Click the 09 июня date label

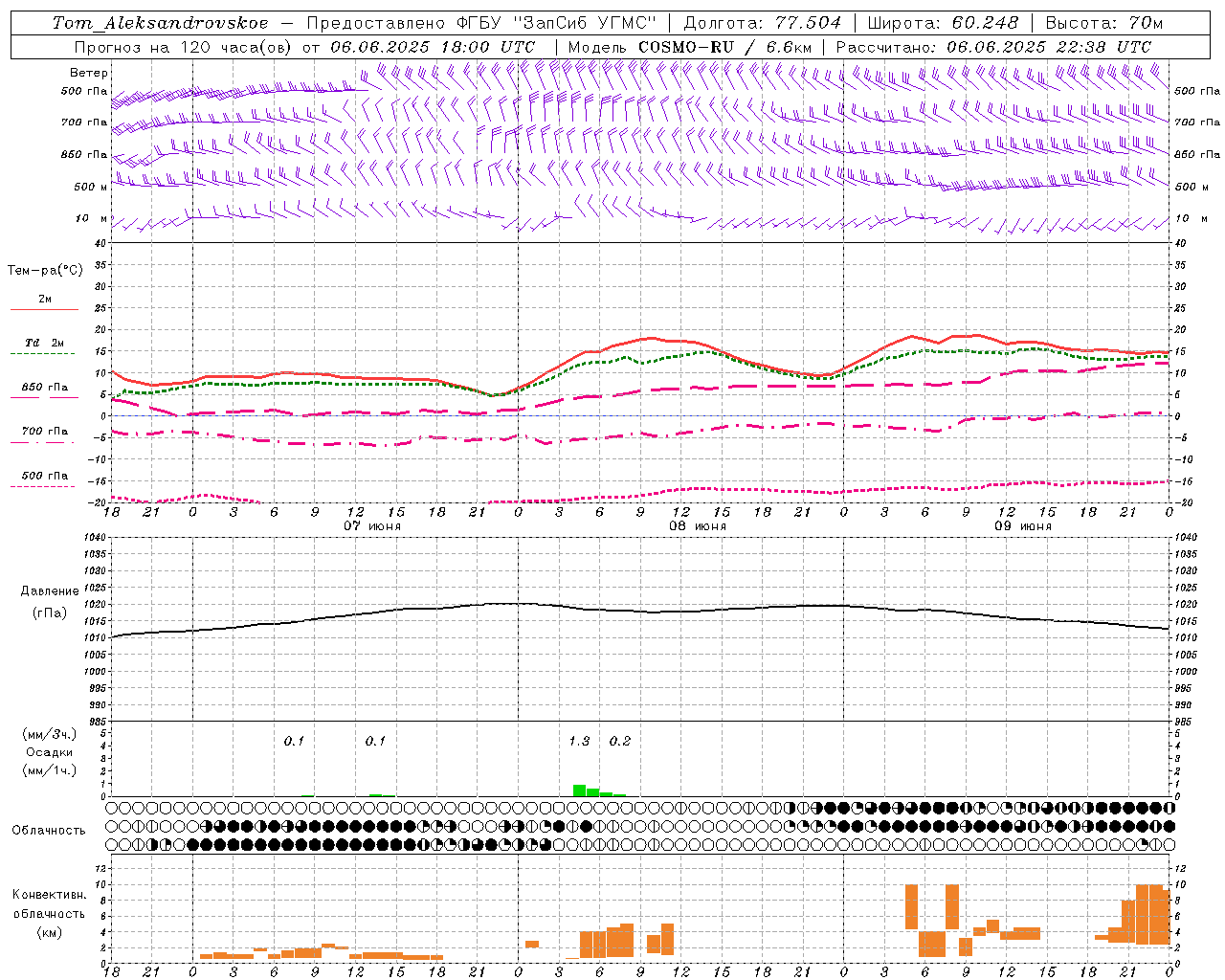pos(1023,526)
